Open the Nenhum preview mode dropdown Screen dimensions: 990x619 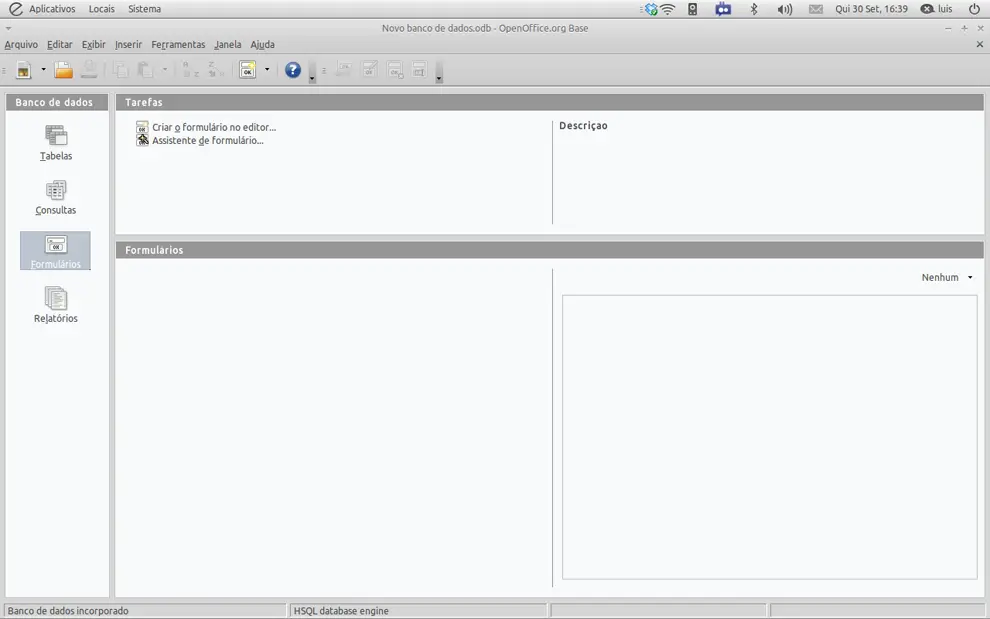(x=947, y=277)
